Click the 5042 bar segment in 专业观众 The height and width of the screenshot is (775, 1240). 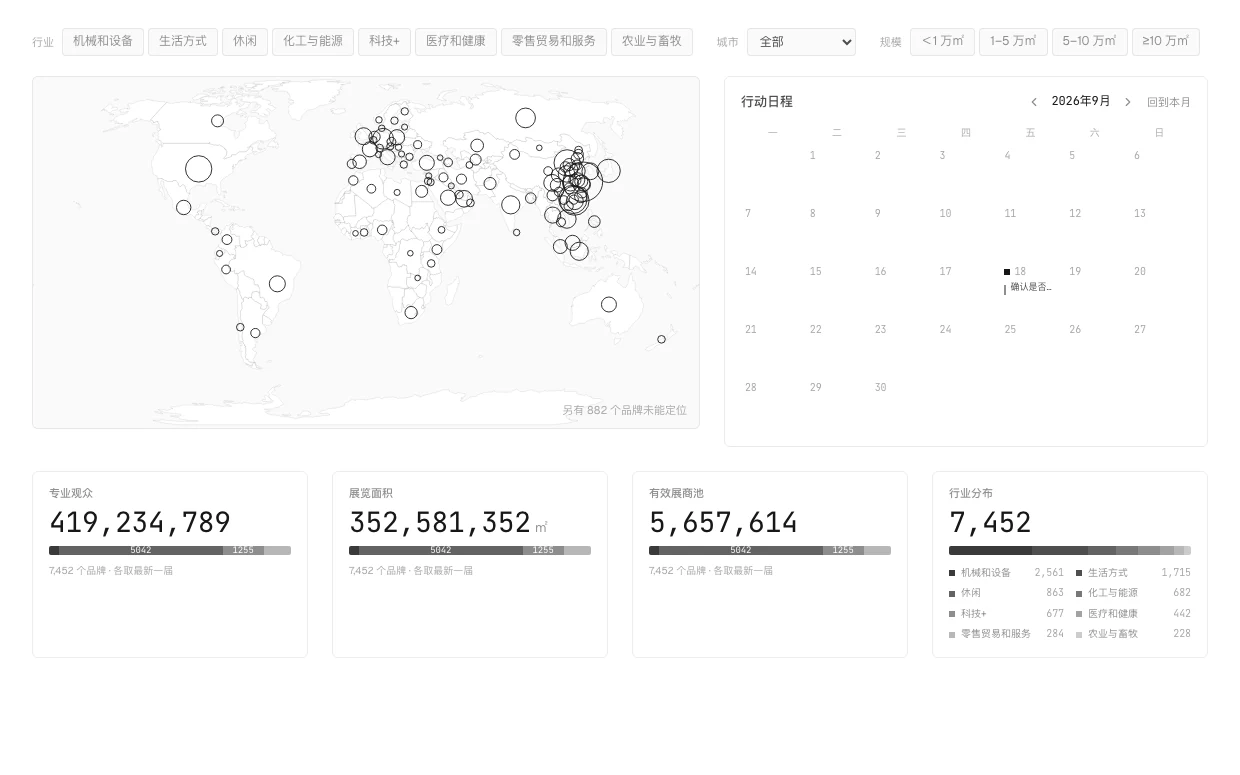point(141,550)
